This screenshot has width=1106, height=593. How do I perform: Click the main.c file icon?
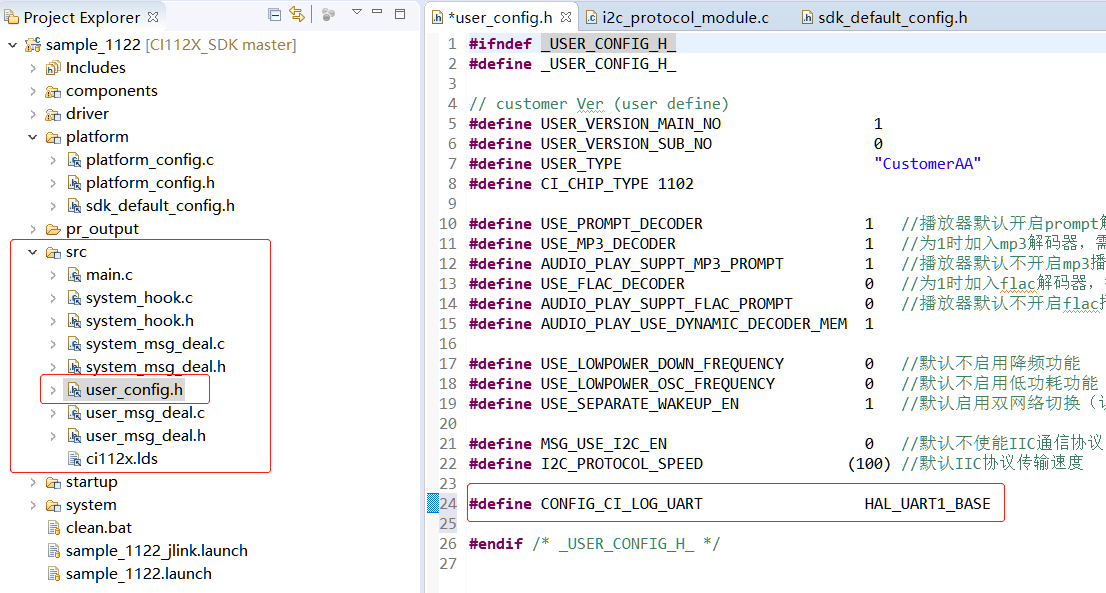click(x=74, y=276)
